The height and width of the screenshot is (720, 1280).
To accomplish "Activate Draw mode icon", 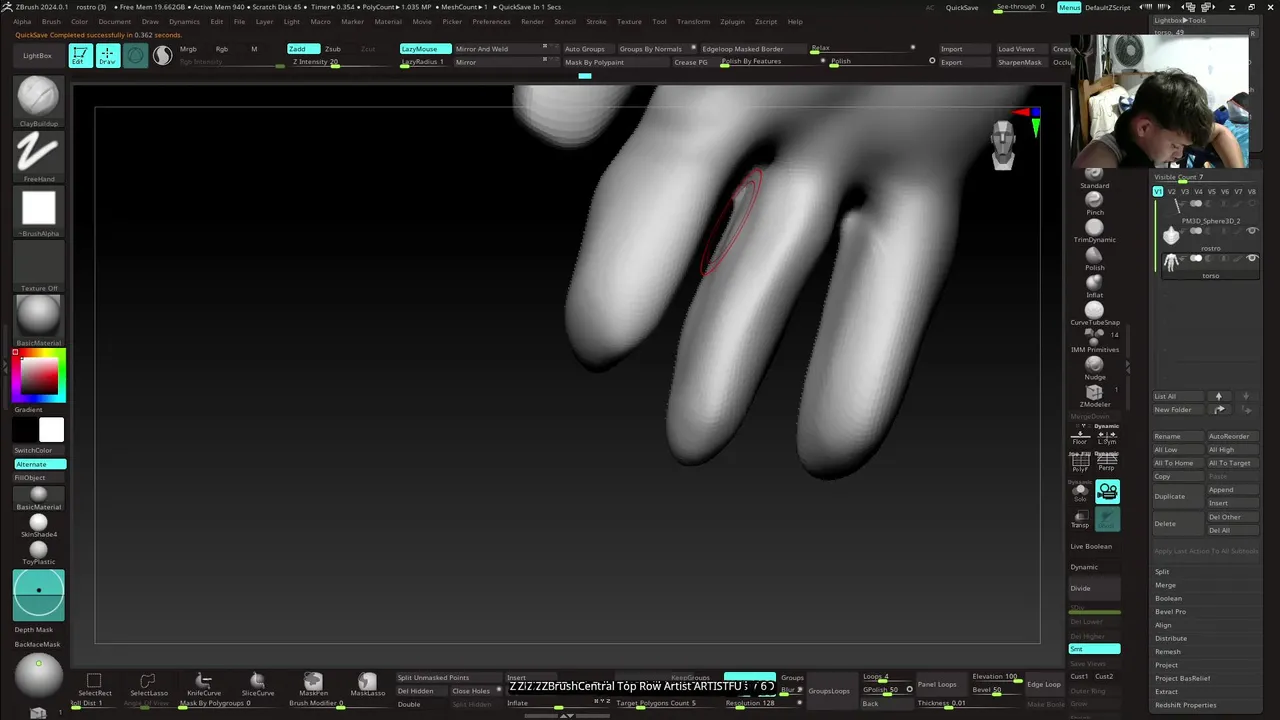I will click(x=107, y=56).
